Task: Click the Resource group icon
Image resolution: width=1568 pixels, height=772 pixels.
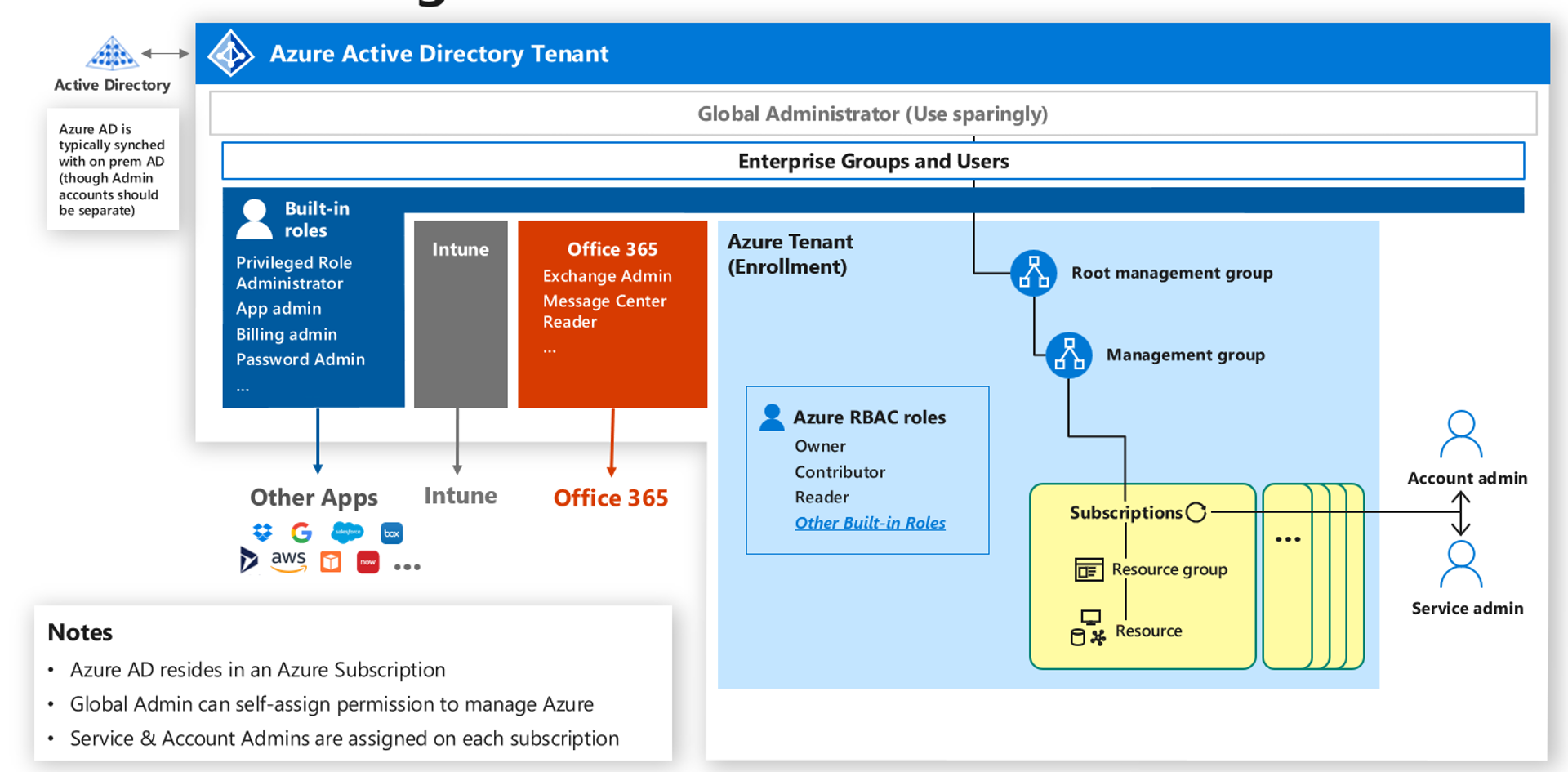Action: [1089, 569]
